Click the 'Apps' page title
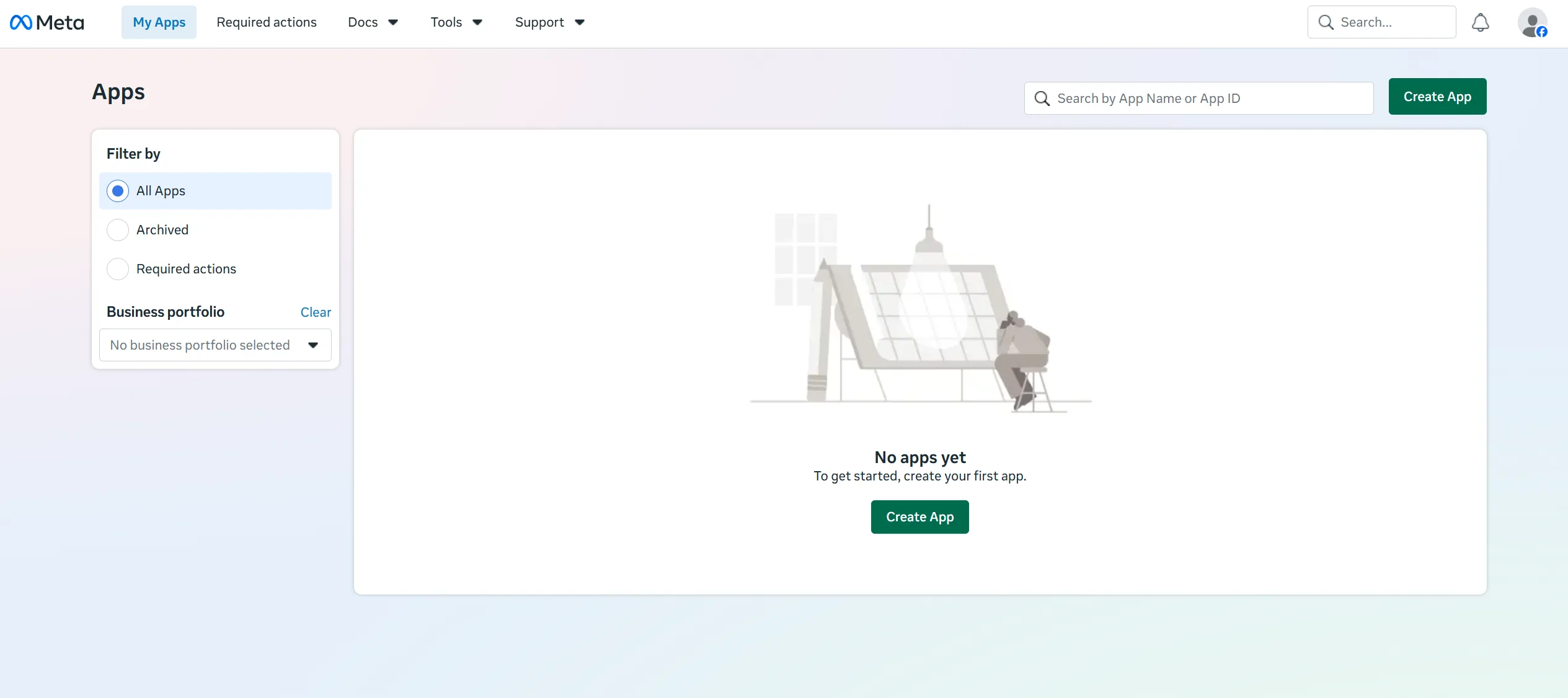This screenshot has width=1568, height=698. coord(118,92)
